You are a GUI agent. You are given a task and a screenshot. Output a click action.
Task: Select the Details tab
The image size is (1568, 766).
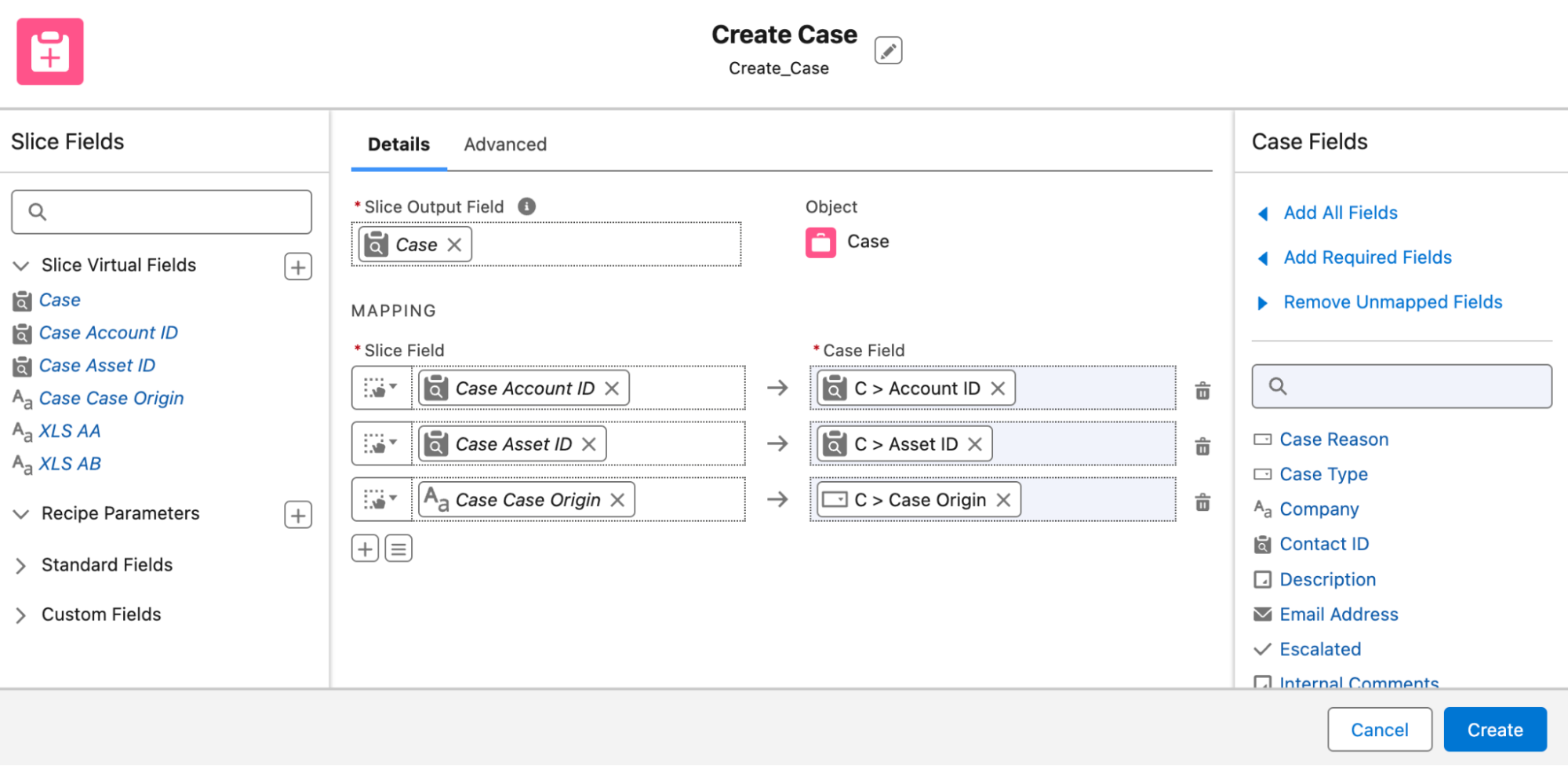[398, 144]
